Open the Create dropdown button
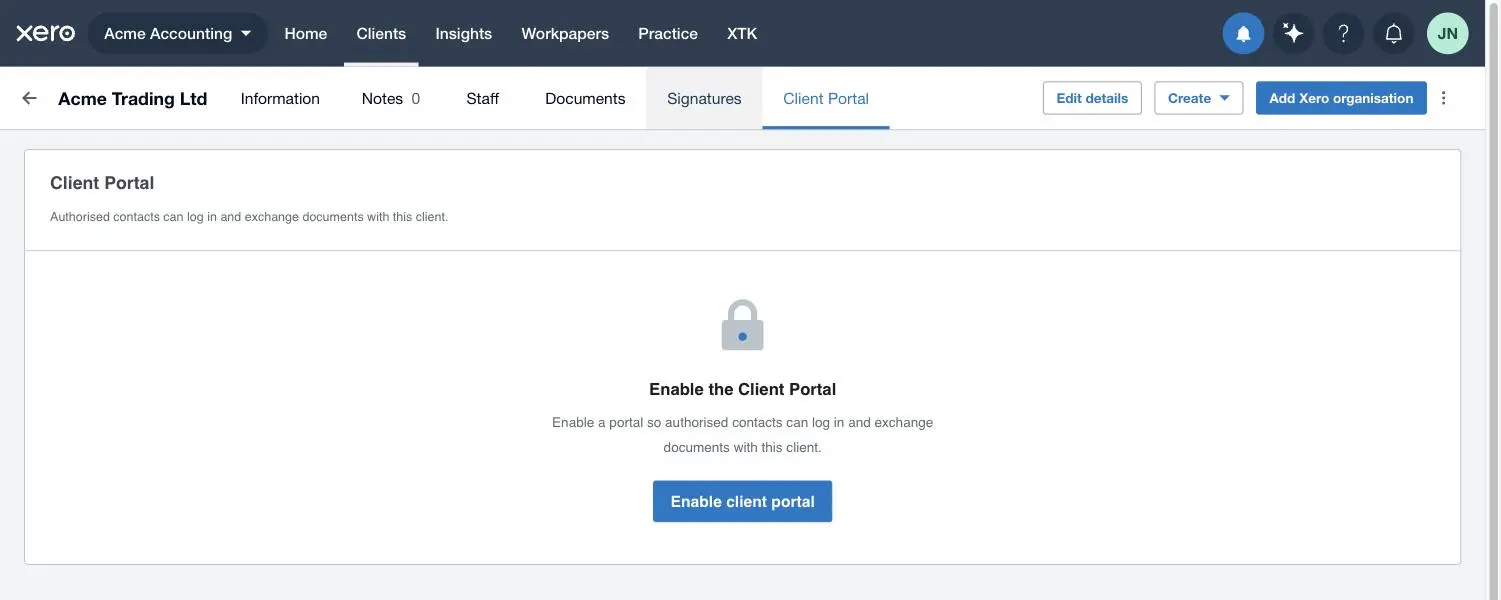Screen dimensions: 1501x600 coord(1198,98)
